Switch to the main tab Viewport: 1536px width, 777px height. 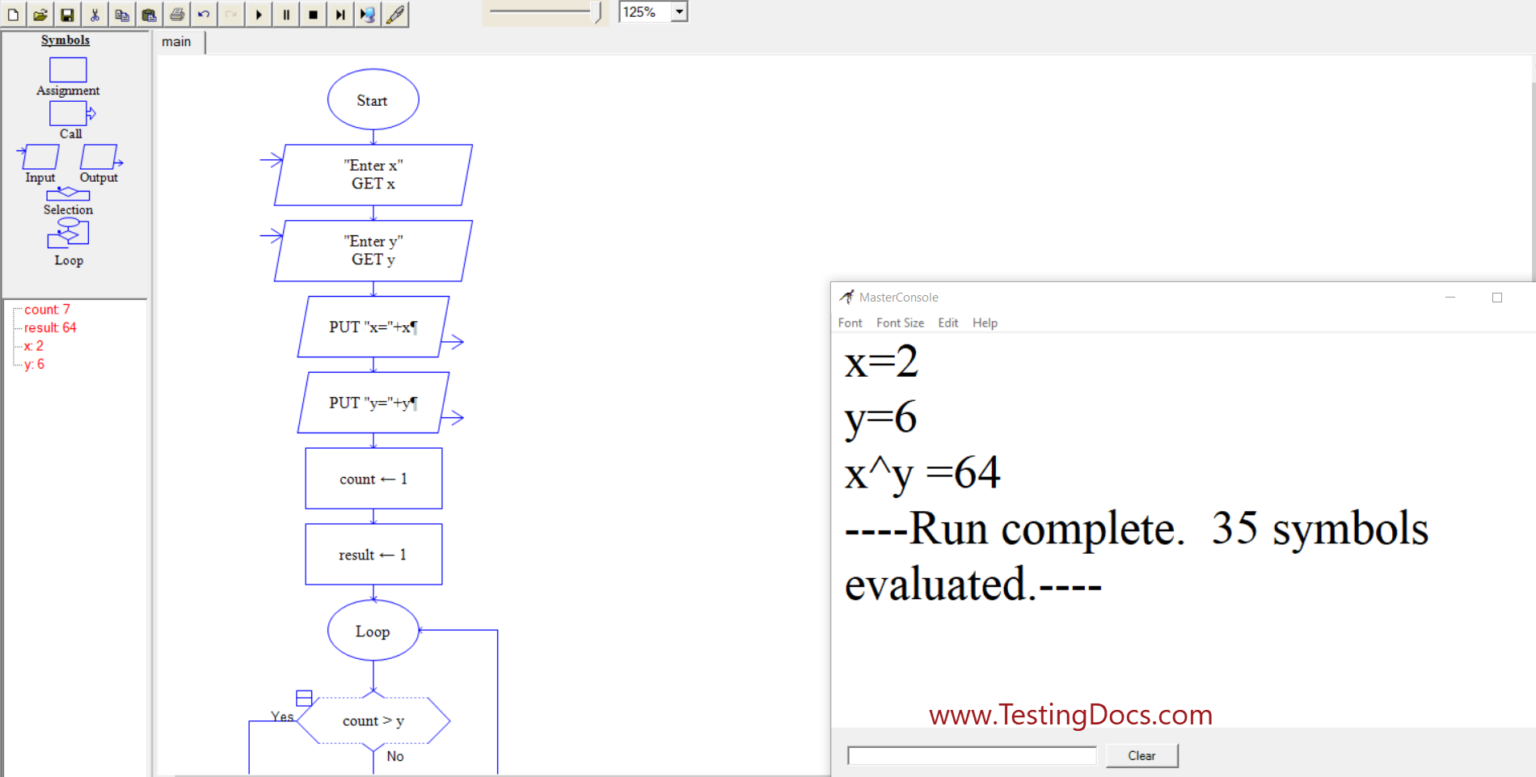tap(177, 42)
